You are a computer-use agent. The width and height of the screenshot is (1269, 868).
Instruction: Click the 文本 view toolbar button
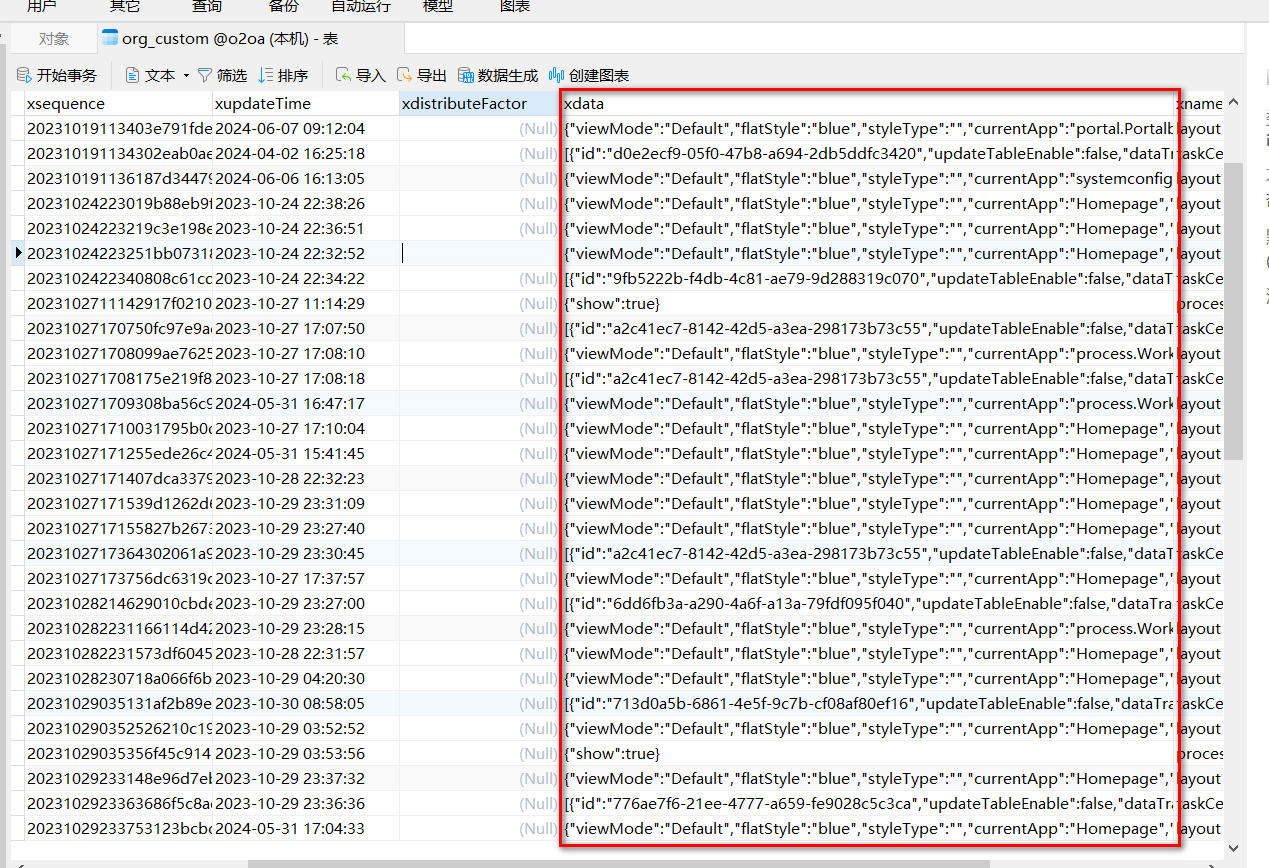150,75
